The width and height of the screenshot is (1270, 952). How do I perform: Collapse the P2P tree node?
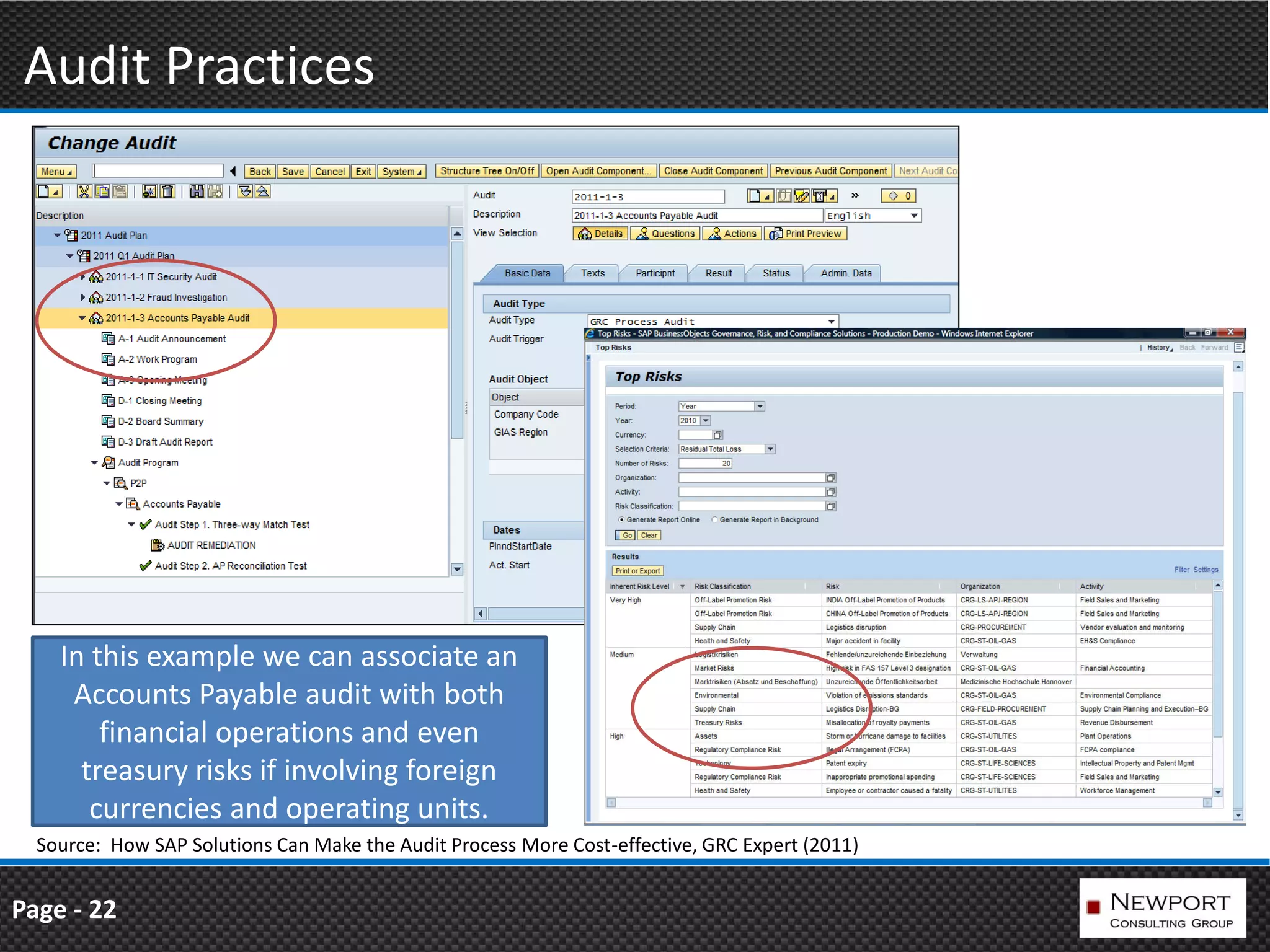tap(107, 483)
